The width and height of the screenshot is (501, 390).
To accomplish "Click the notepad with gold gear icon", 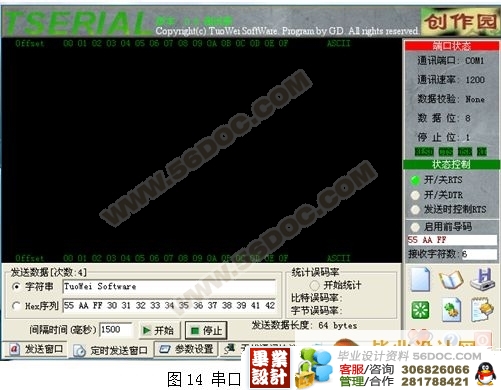I will point(482,310).
